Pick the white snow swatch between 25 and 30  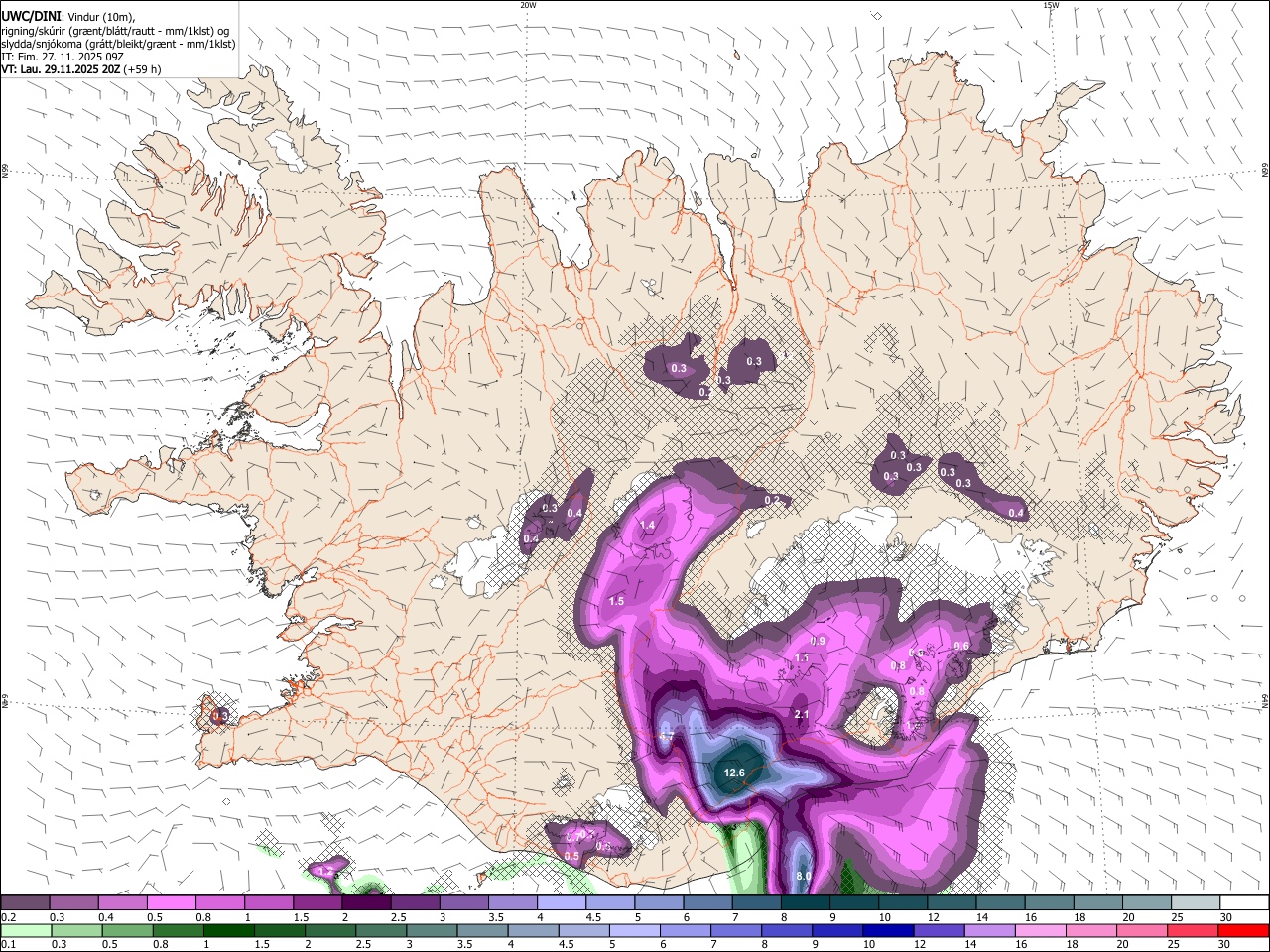(x=1196, y=903)
